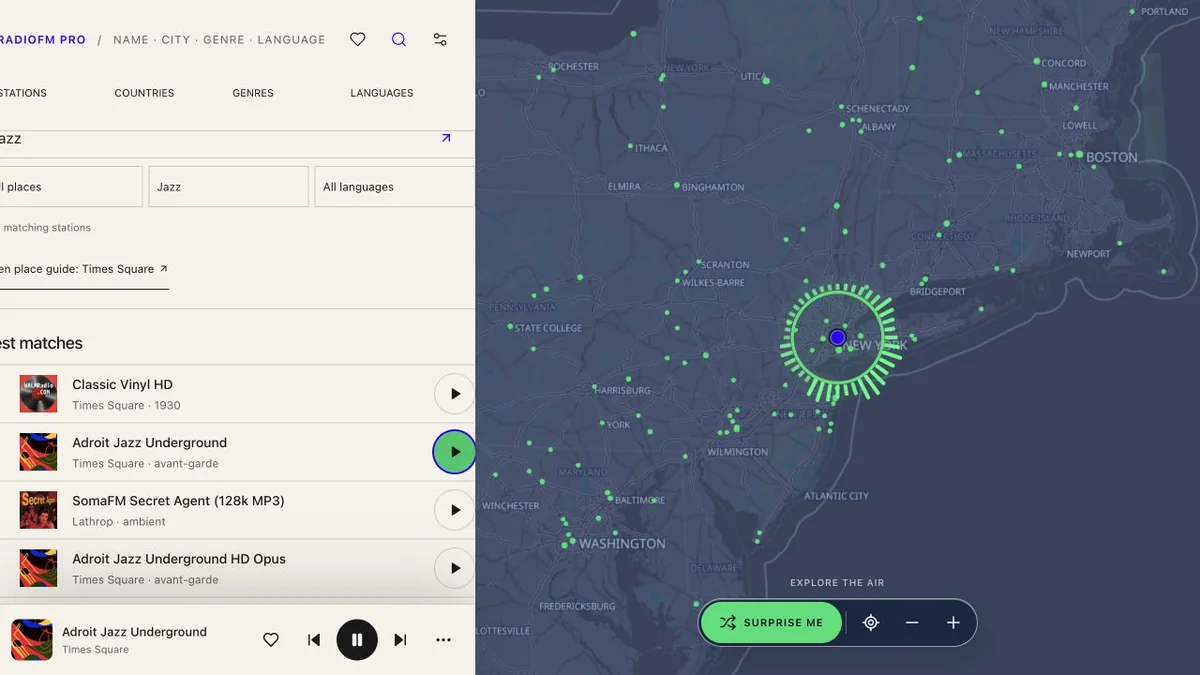The image size is (1200, 675).
Task: Switch to Genres tab
Action: 253,93
